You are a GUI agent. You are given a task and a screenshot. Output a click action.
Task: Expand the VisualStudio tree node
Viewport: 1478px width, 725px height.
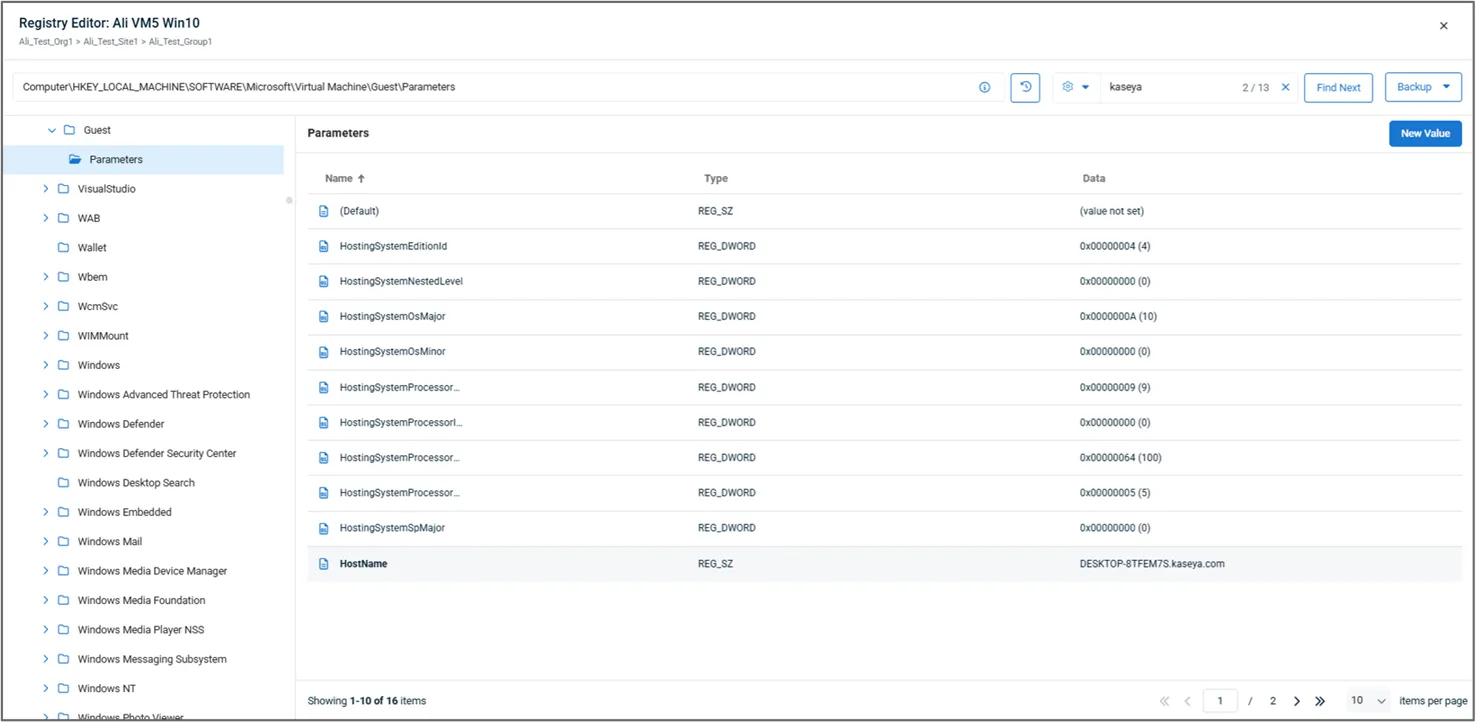(x=46, y=189)
